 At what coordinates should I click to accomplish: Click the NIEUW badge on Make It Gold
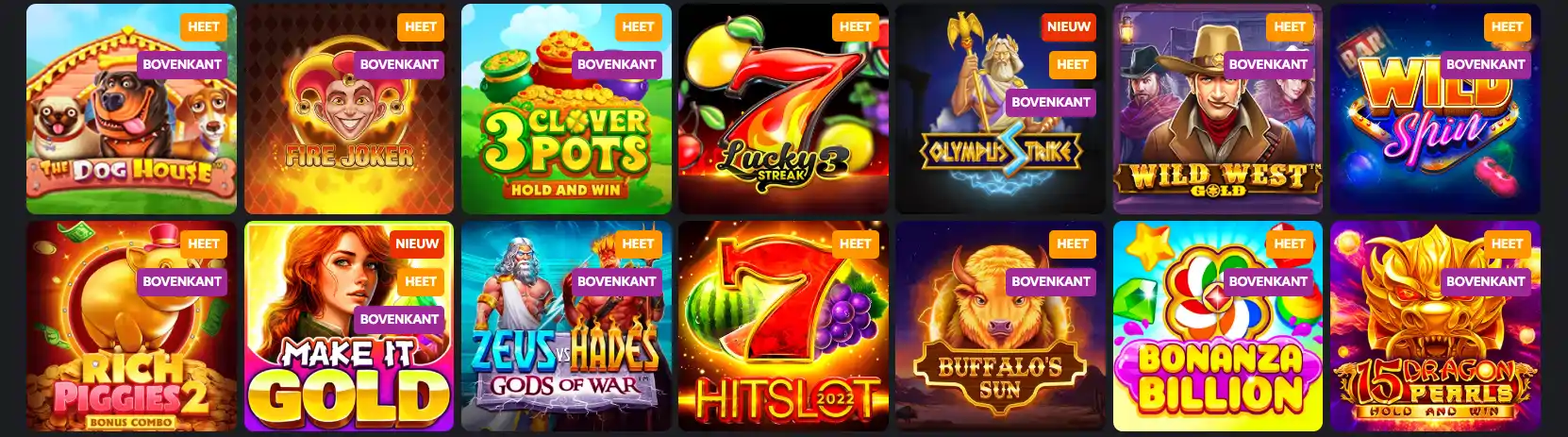click(417, 244)
